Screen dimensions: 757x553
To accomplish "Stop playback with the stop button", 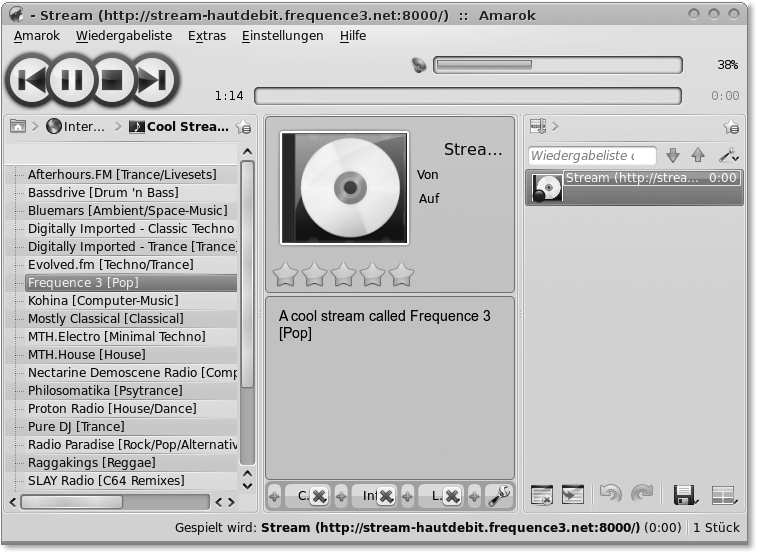I will coord(111,80).
